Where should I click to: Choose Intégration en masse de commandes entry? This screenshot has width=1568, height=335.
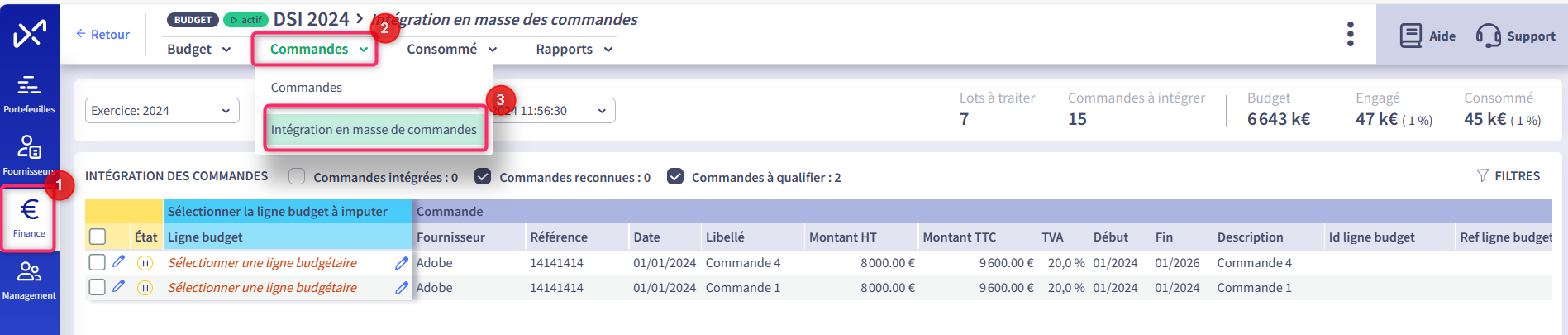click(x=374, y=129)
